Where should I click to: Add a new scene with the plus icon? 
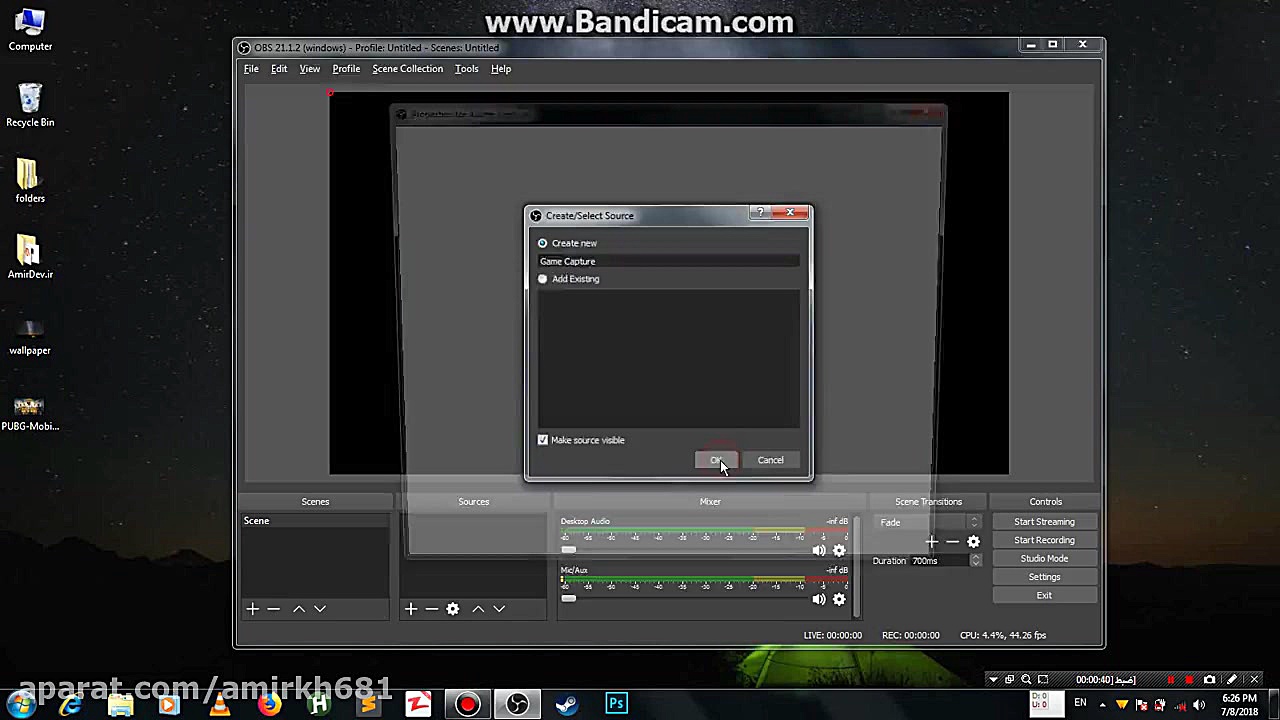click(x=252, y=609)
